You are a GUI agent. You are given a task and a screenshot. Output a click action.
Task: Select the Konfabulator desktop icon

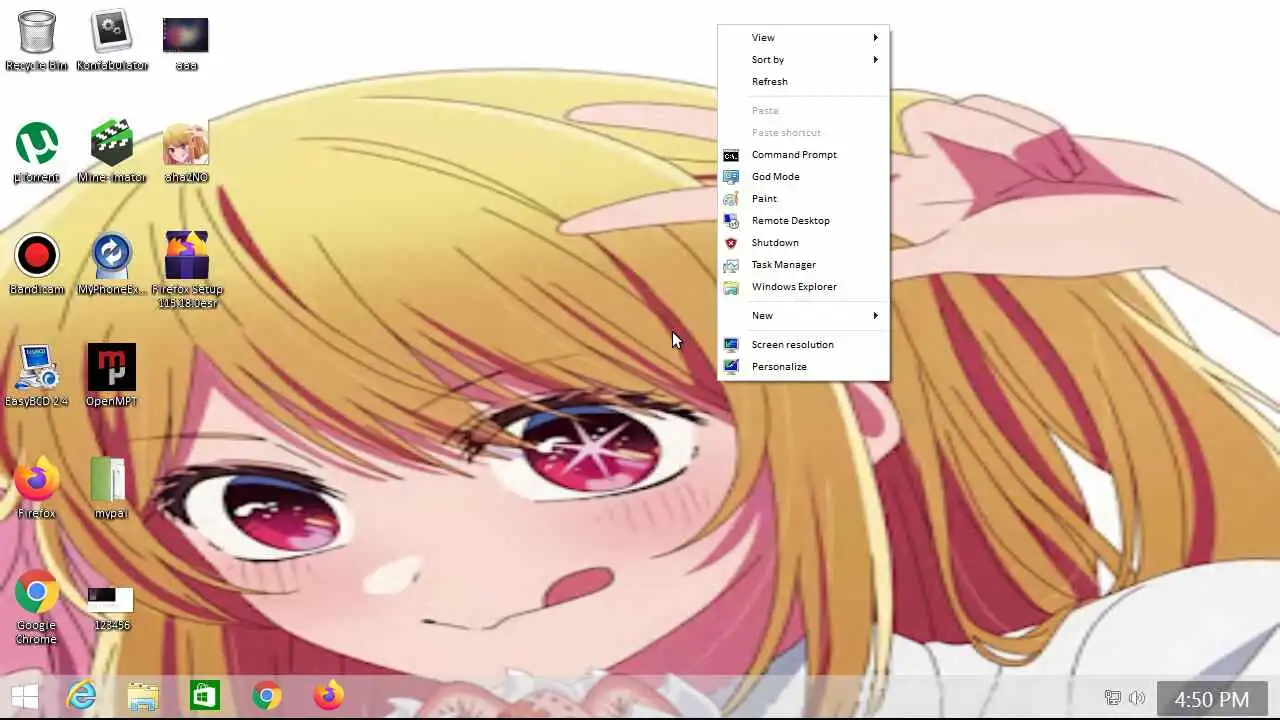tap(112, 41)
